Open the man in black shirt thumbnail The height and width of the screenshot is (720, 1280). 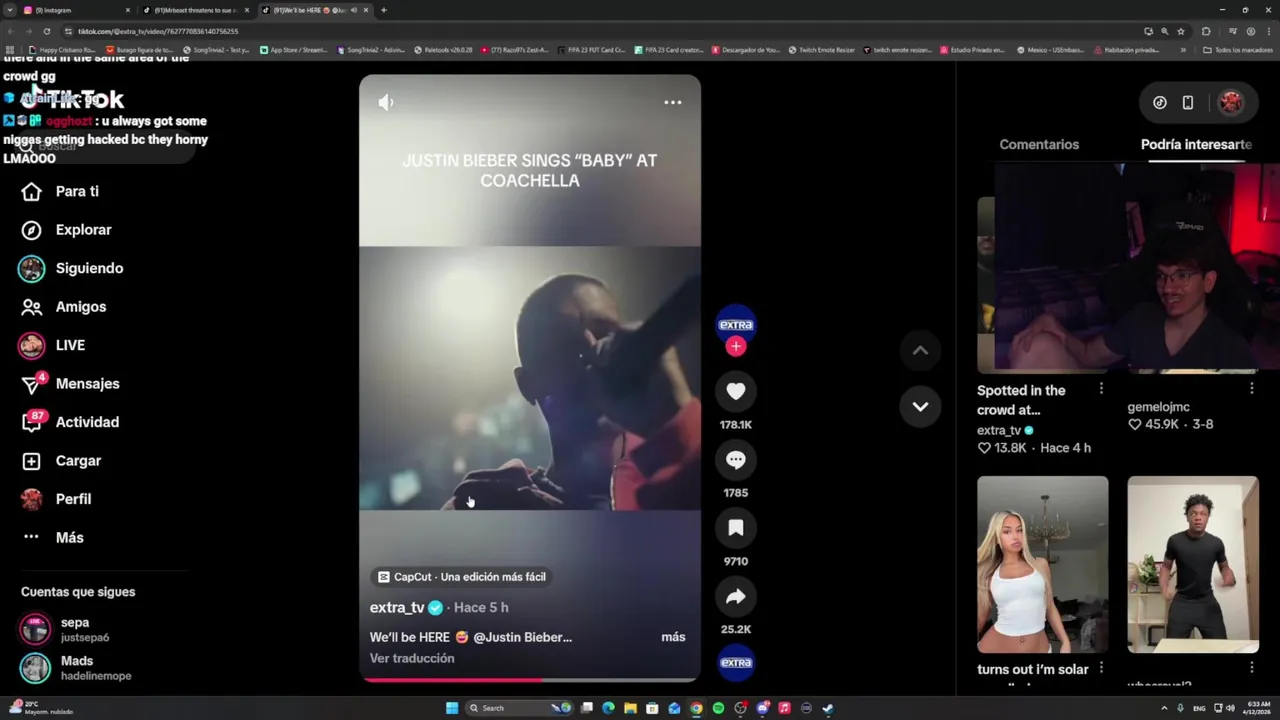1193,564
